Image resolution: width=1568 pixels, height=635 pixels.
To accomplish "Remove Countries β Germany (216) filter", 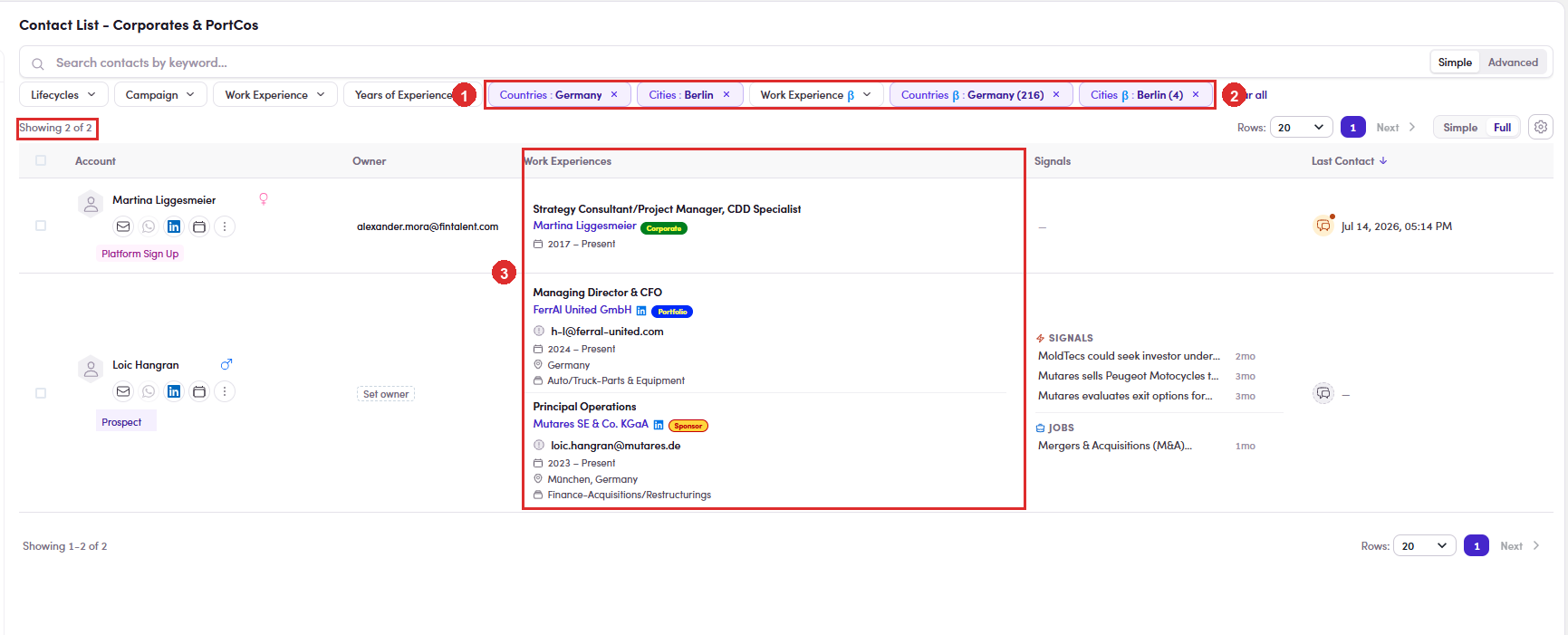I will pyautogui.click(x=1056, y=94).
